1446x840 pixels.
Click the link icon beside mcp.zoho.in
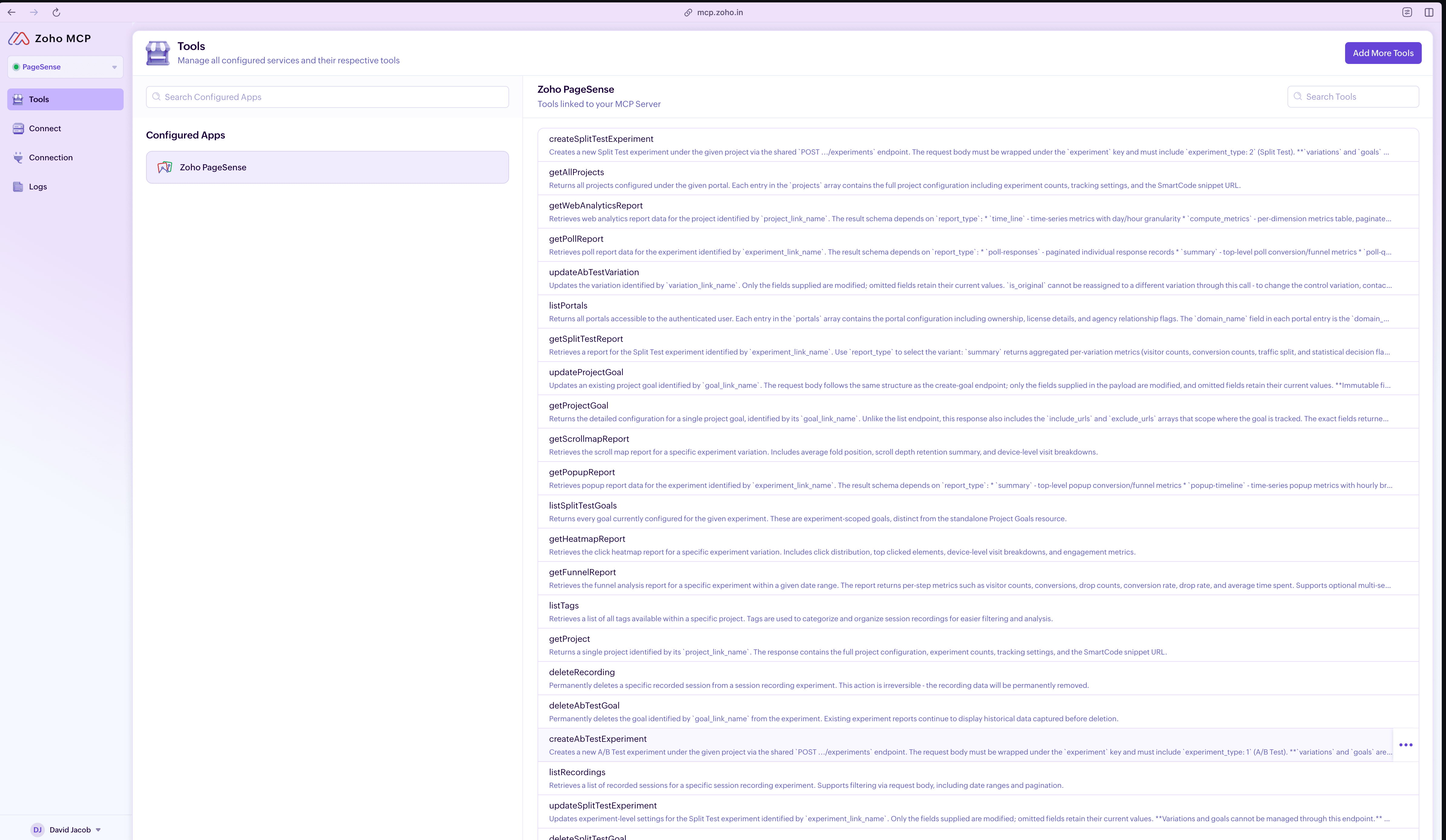688,13
